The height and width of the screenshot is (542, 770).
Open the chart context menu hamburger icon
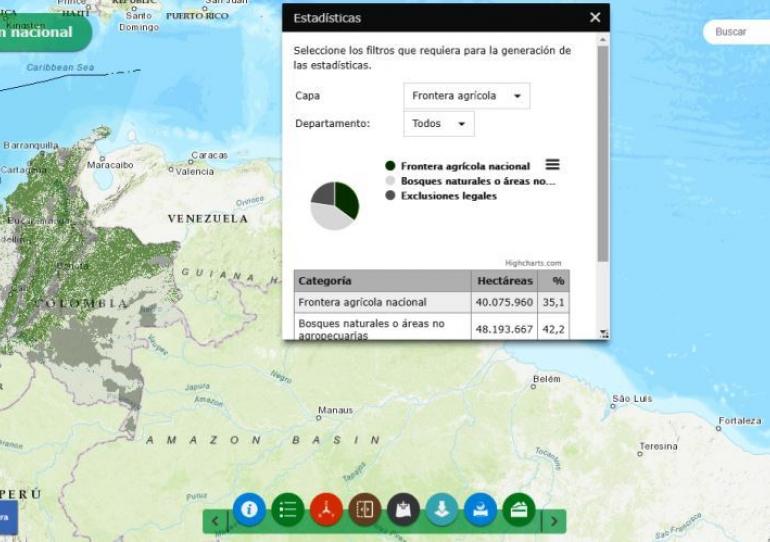point(552,164)
